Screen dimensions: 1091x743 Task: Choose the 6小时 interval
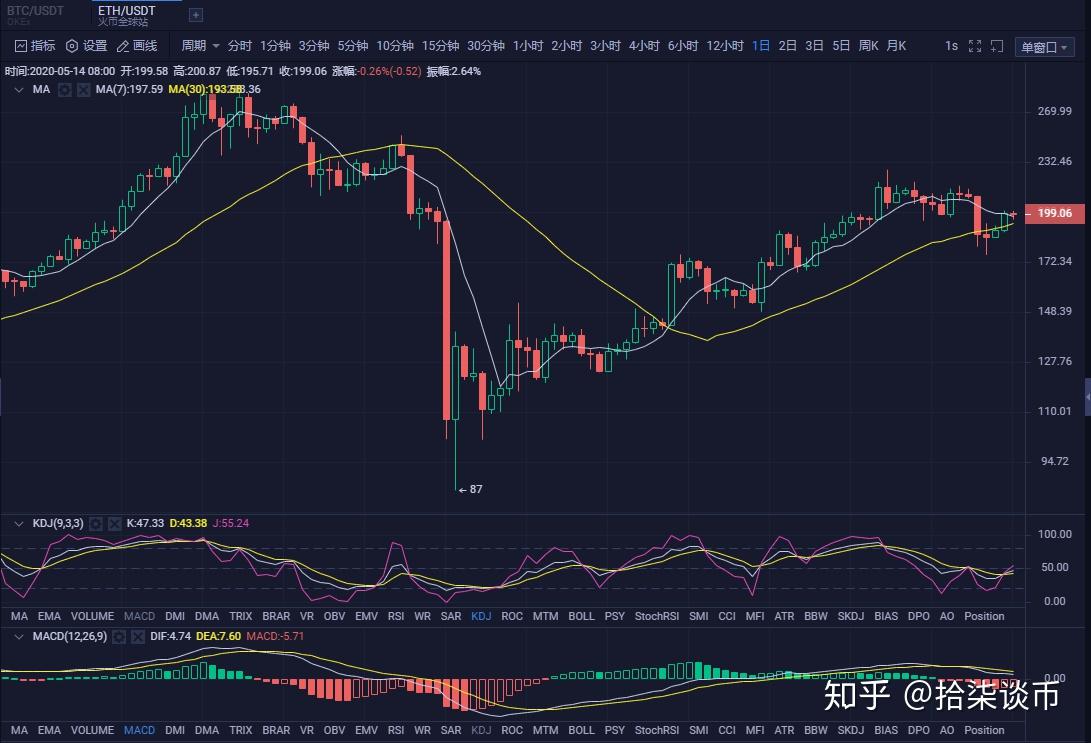point(683,46)
